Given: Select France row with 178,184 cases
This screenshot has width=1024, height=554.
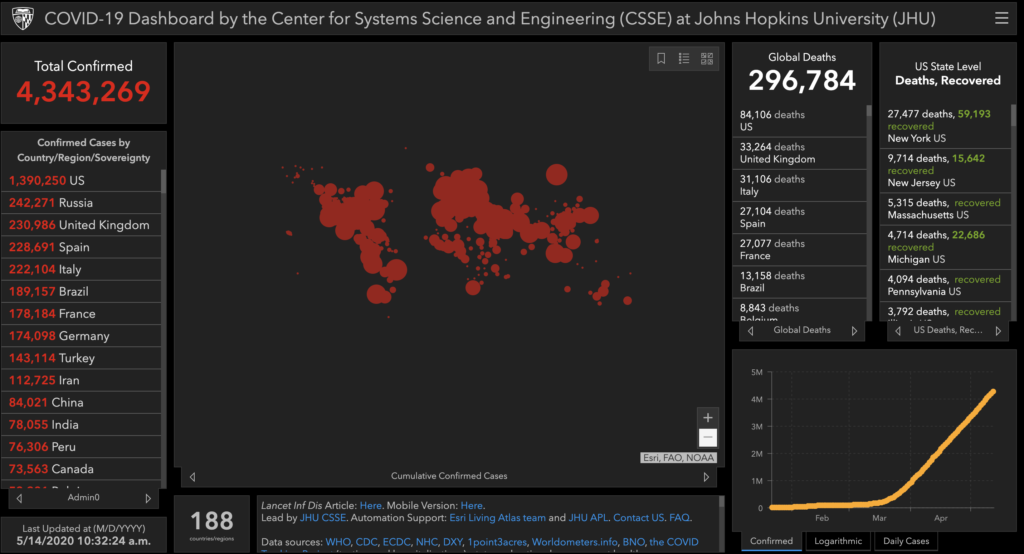Looking at the screenshot, I should (82, 314).
